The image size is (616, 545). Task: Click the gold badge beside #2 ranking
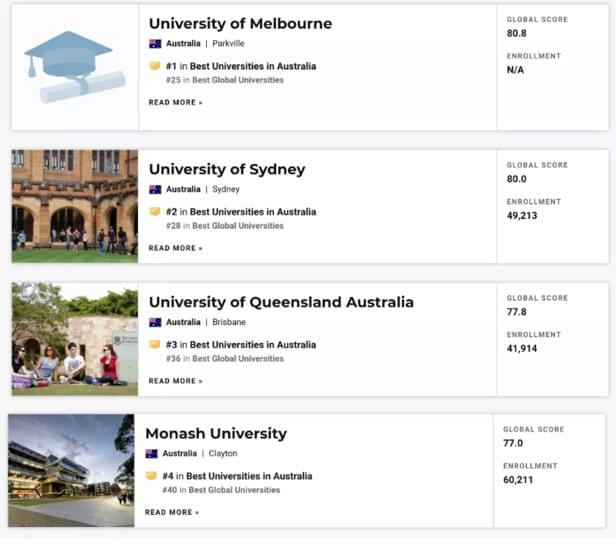point(155,211)
